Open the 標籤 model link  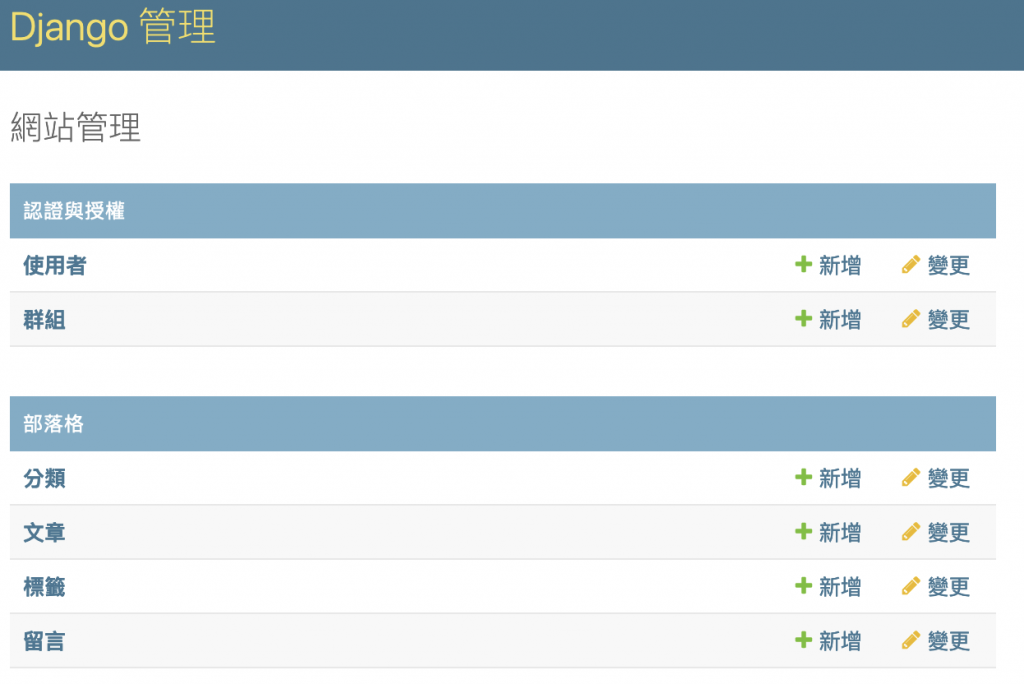click(44, 587)
